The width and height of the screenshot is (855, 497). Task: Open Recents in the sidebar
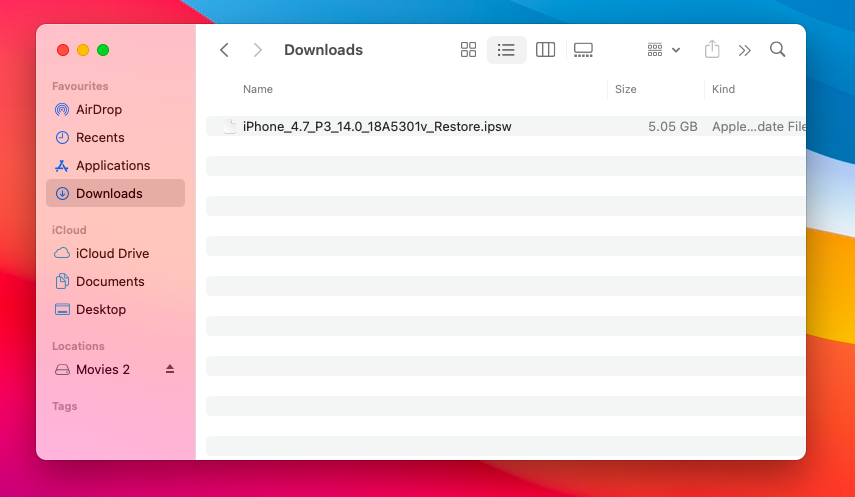coord(115,137)
